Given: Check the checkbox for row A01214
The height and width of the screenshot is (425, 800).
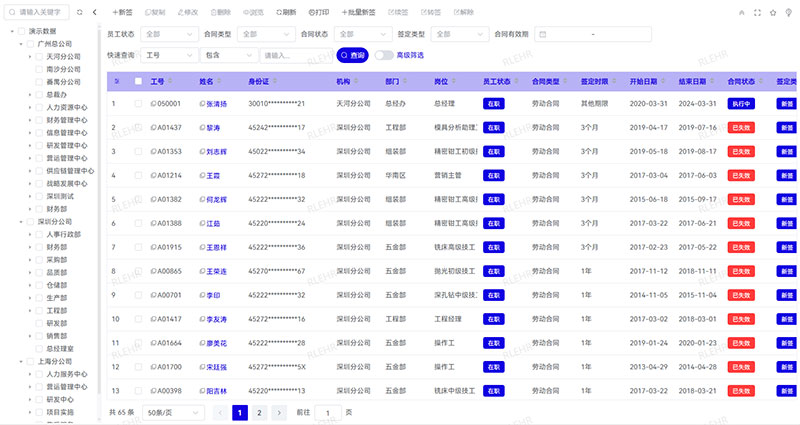Looking at the screenshot, I should click(x=138, y=176).
